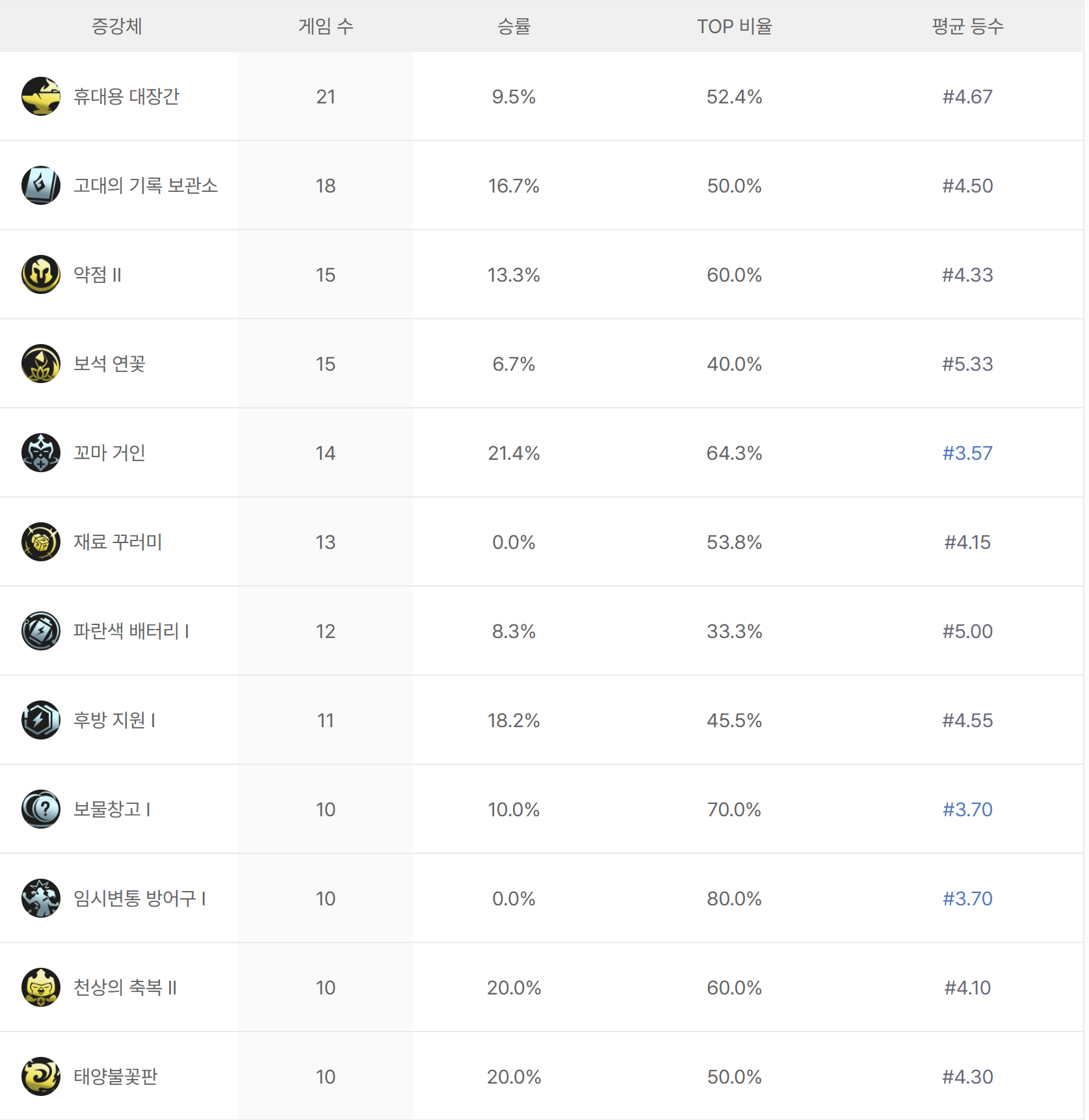Open the 보석 연꽃 lotus icon
Viewport: 1089px width, 1120px height.
click(41, 364)
